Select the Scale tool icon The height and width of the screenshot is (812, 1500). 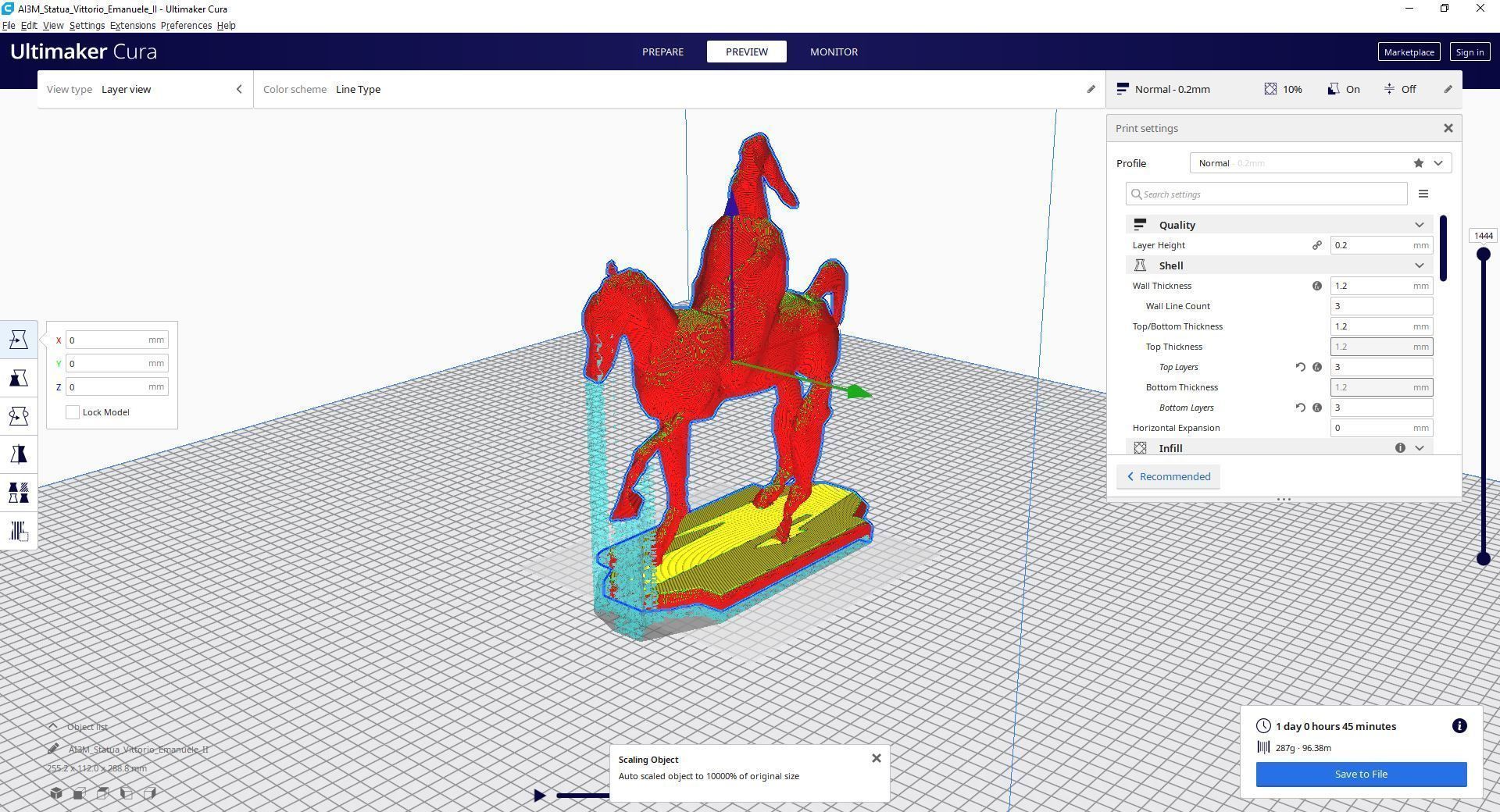coord(19,378)
